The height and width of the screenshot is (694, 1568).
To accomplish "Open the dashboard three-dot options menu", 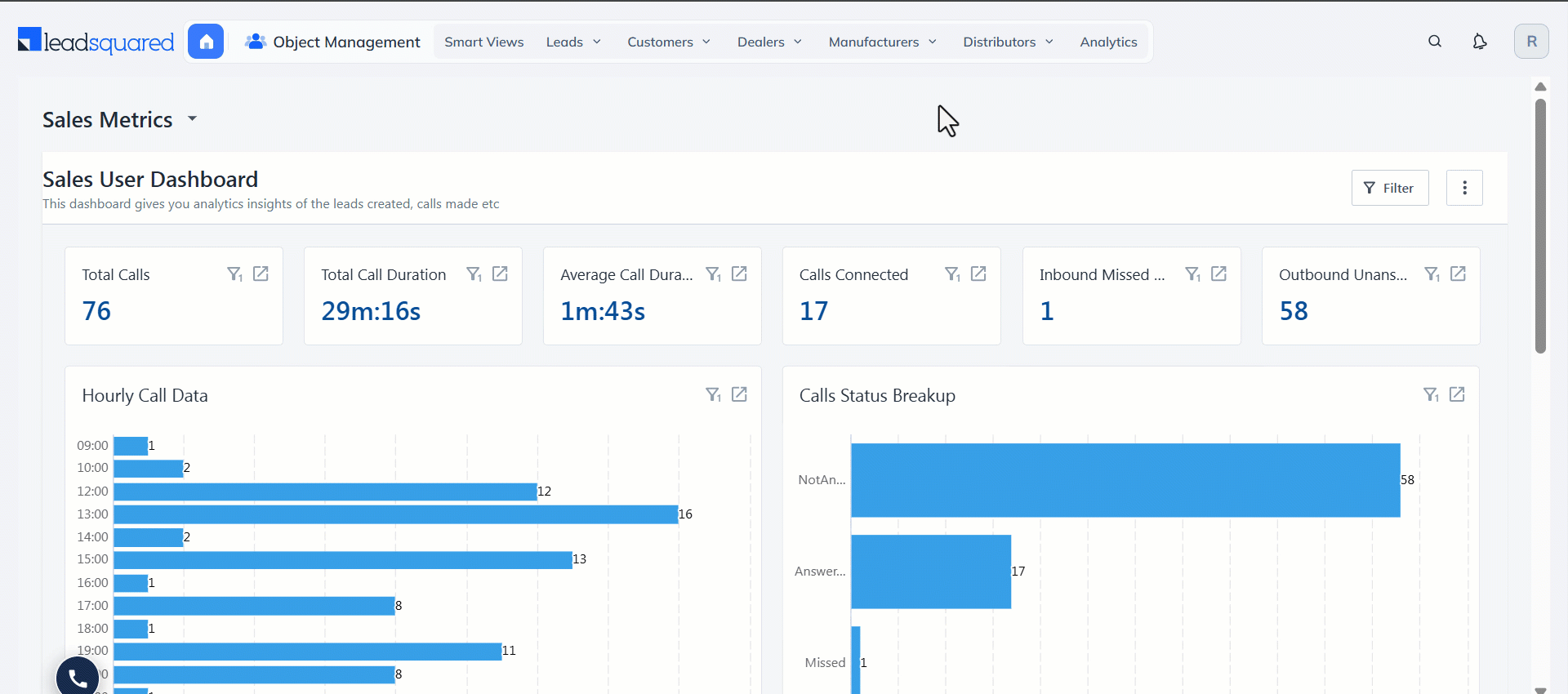I will (1464, 188).
